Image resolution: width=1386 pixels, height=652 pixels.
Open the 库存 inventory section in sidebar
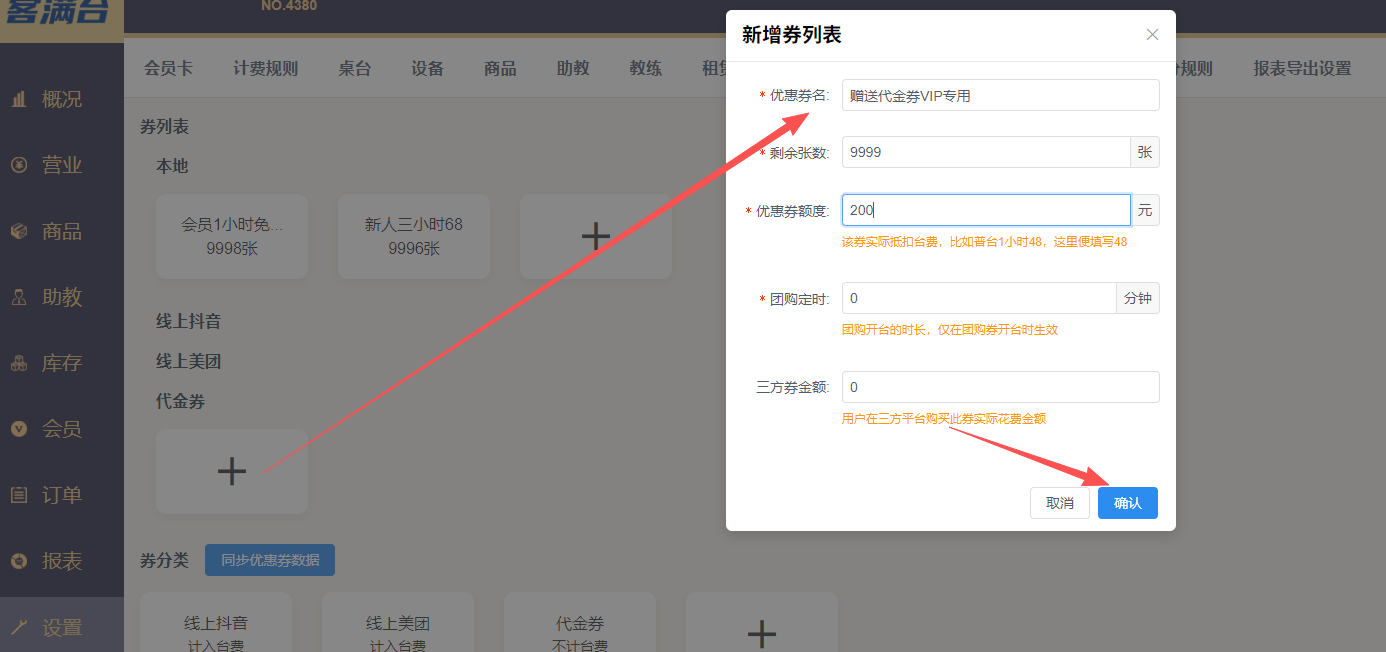pos(62,362)
